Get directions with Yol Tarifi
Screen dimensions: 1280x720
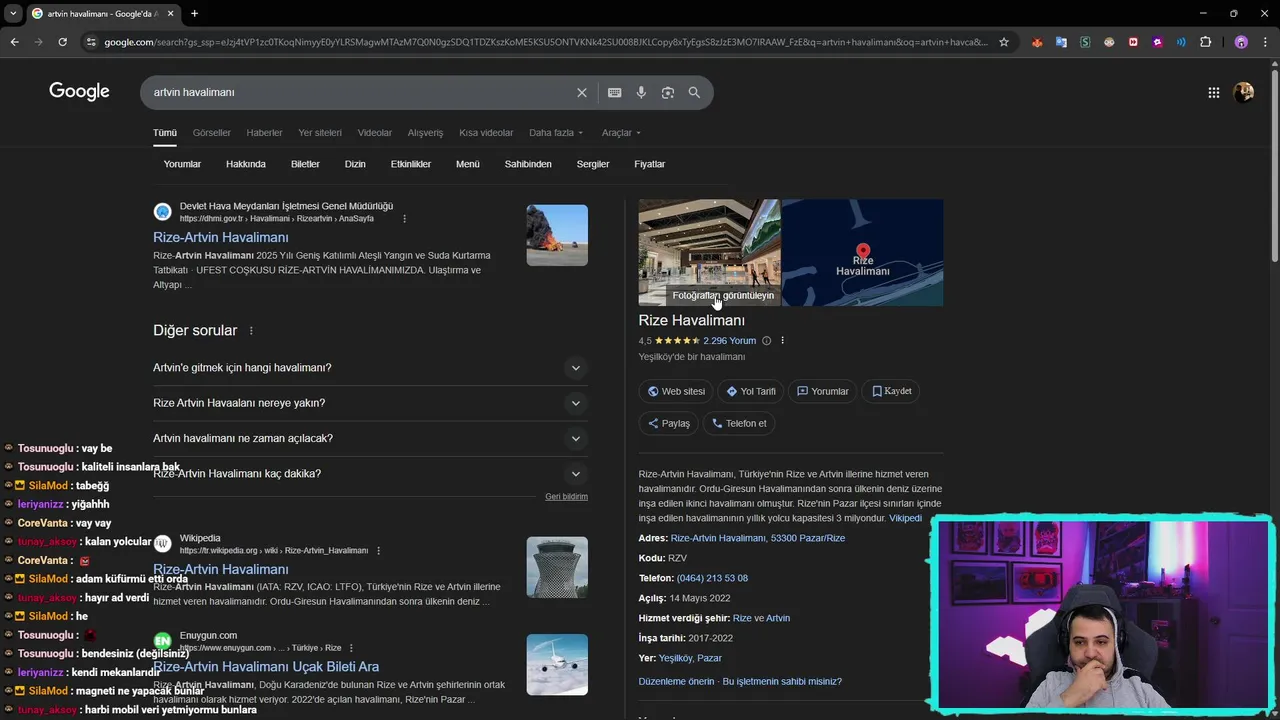[751, 391]
